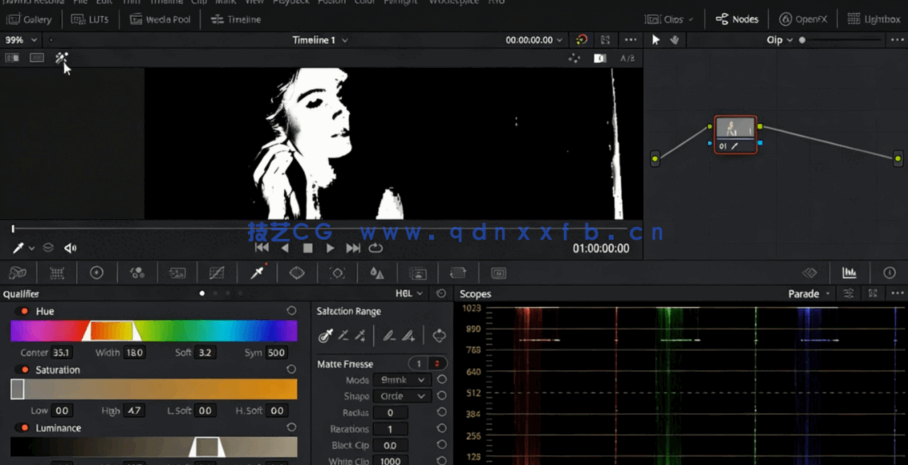
Task: Show the Keyframes panel
Action: pos(810,273)
